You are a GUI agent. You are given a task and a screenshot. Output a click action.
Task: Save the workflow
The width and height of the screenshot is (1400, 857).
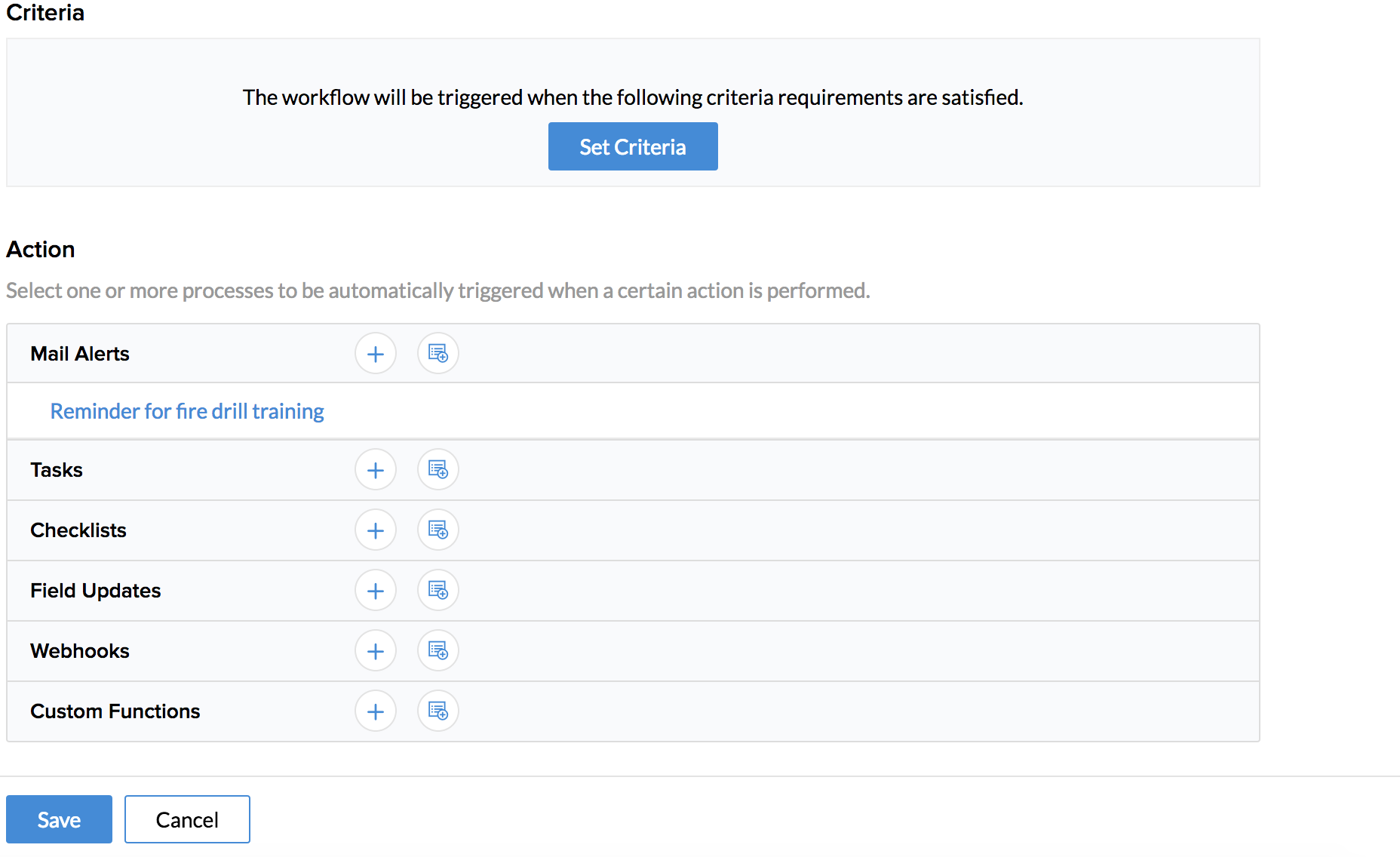59,819
